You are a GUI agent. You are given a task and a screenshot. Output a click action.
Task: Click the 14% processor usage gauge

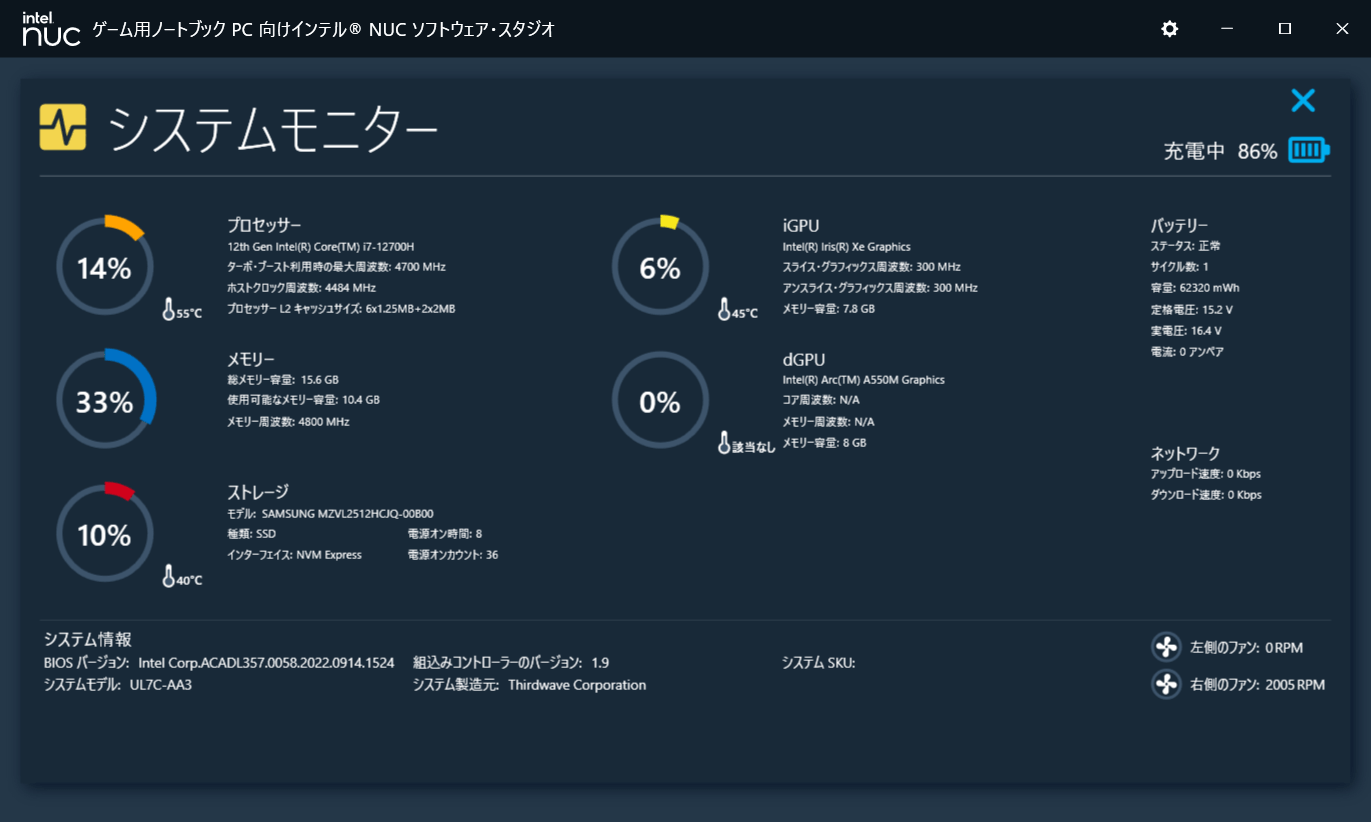(104, 268)
